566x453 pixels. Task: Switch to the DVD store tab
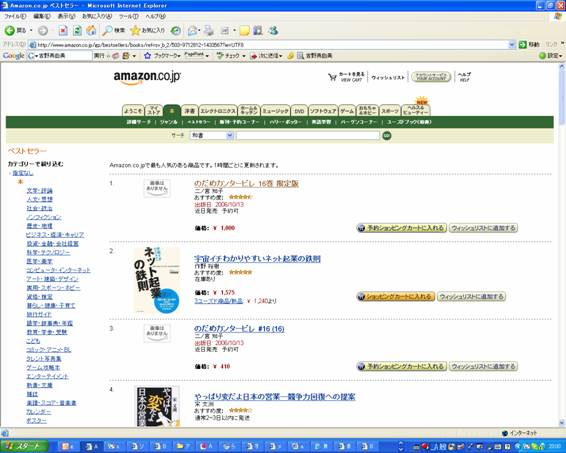(x=299, y=111)
